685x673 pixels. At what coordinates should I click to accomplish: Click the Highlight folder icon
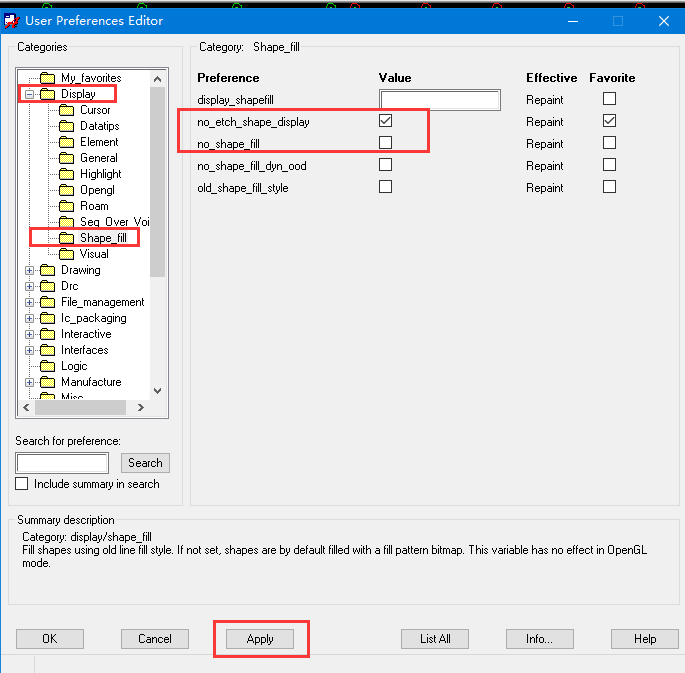coord(66,174)
